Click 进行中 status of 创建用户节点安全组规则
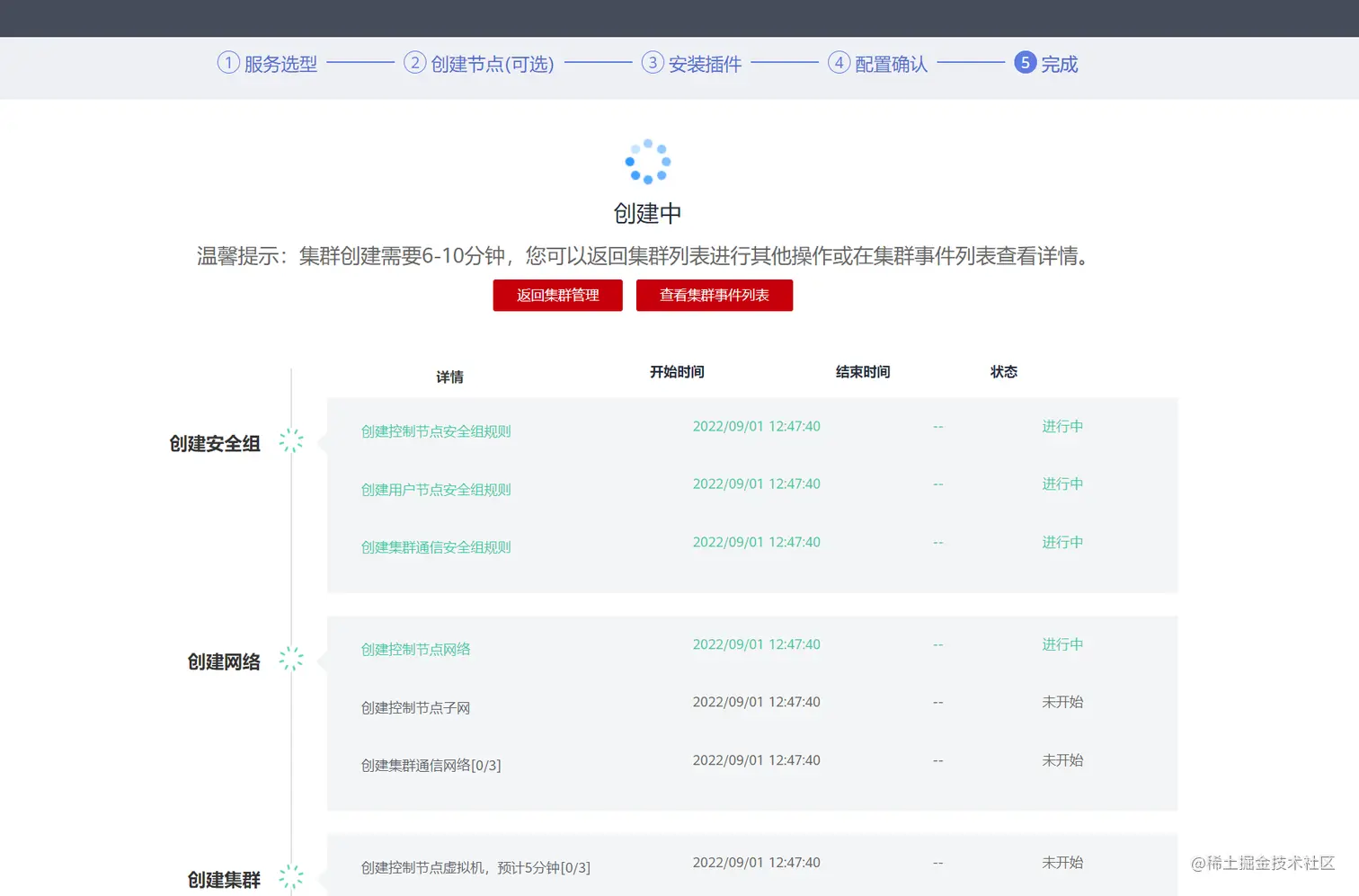Viewport: 1359px width, 896px height. 1062,483
